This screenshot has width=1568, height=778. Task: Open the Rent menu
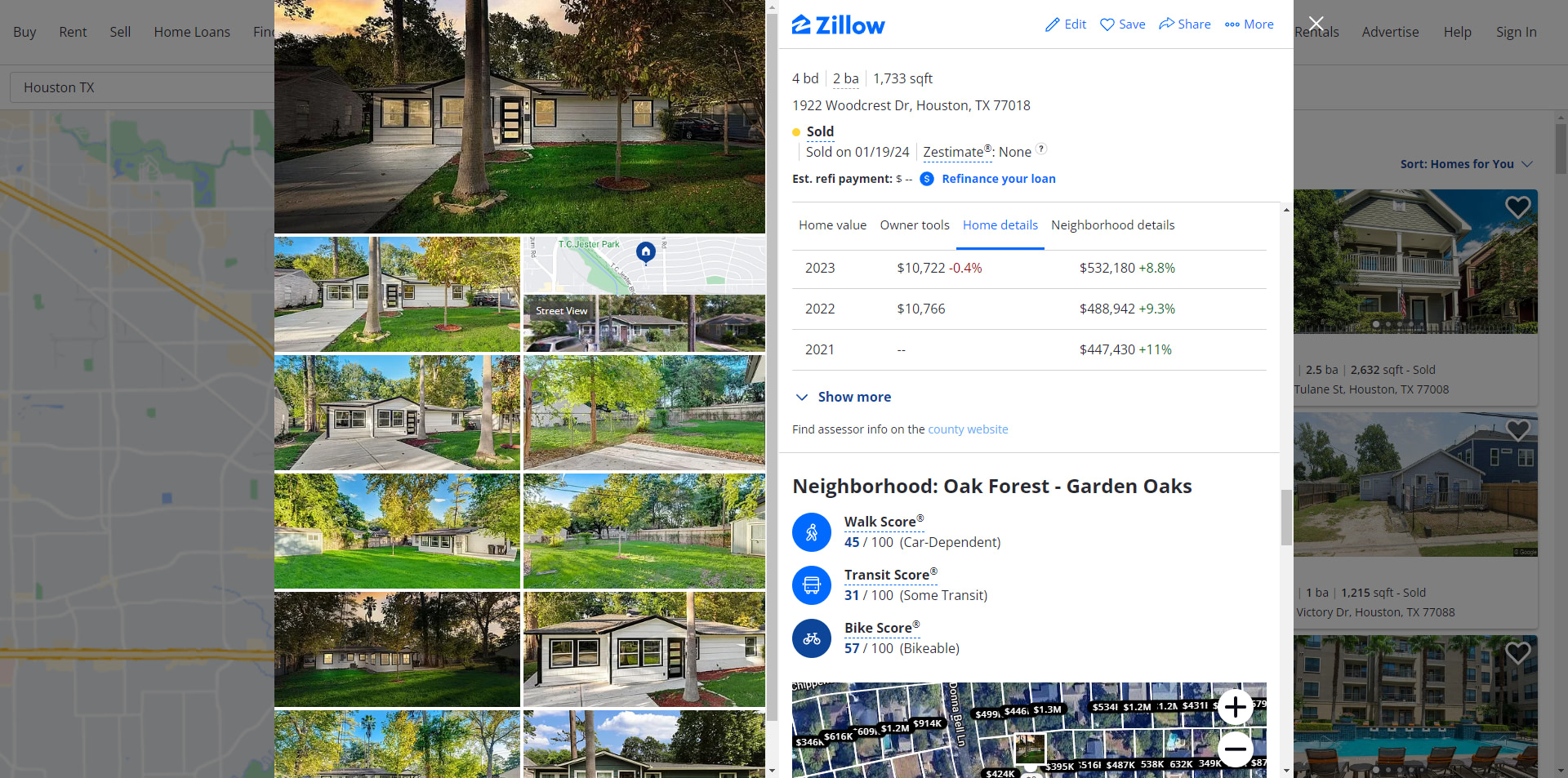click(x=73, y=32)
